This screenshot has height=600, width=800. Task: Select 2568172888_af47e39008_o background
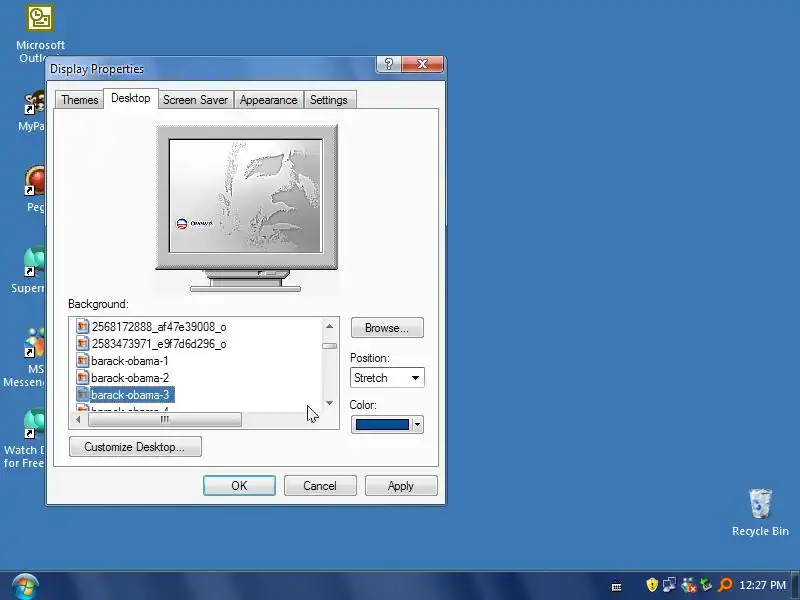click(x=159, y=327)
